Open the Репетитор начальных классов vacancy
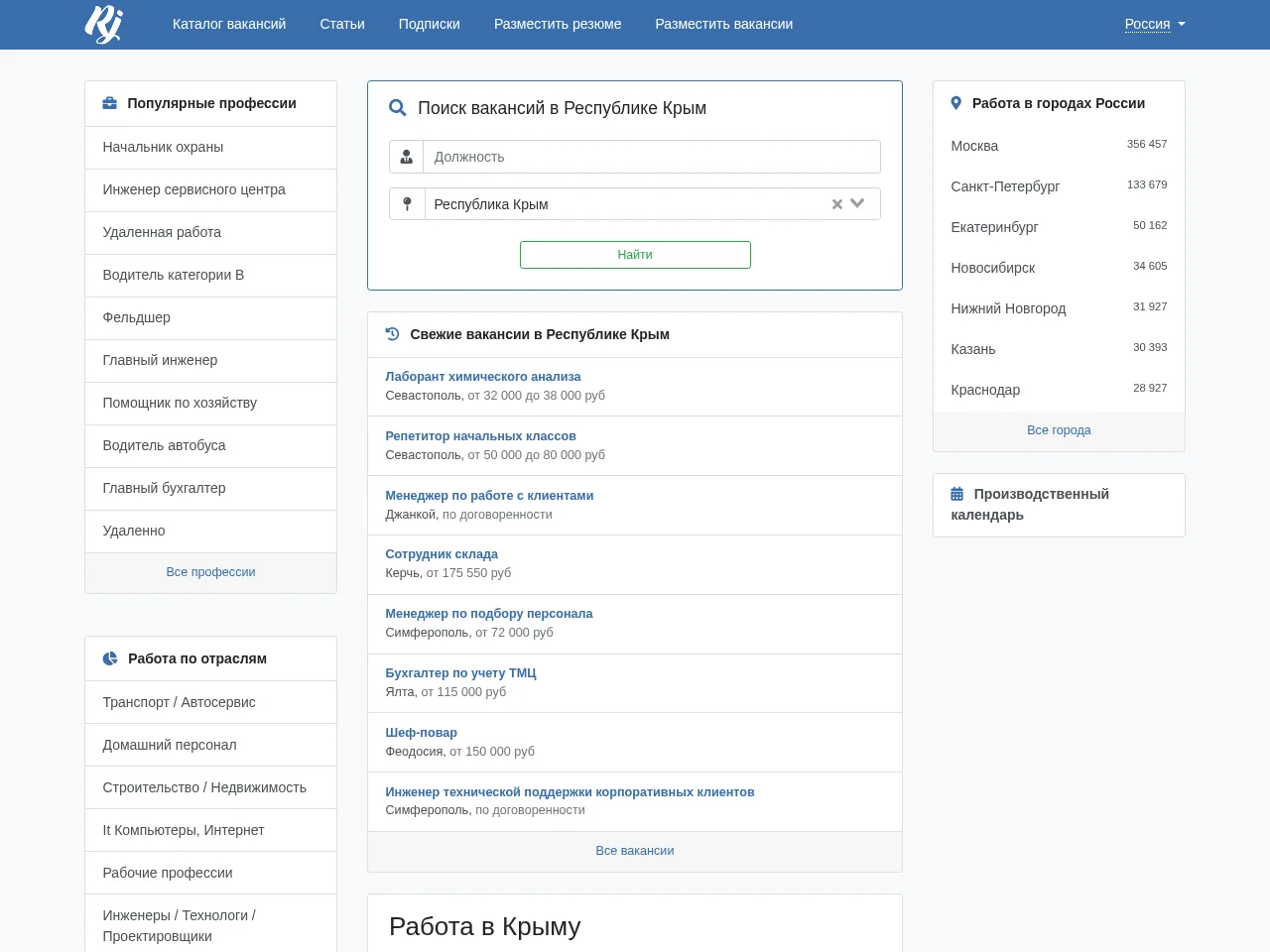The width and height of the screenshot is (1270, 952). point(480,436)
